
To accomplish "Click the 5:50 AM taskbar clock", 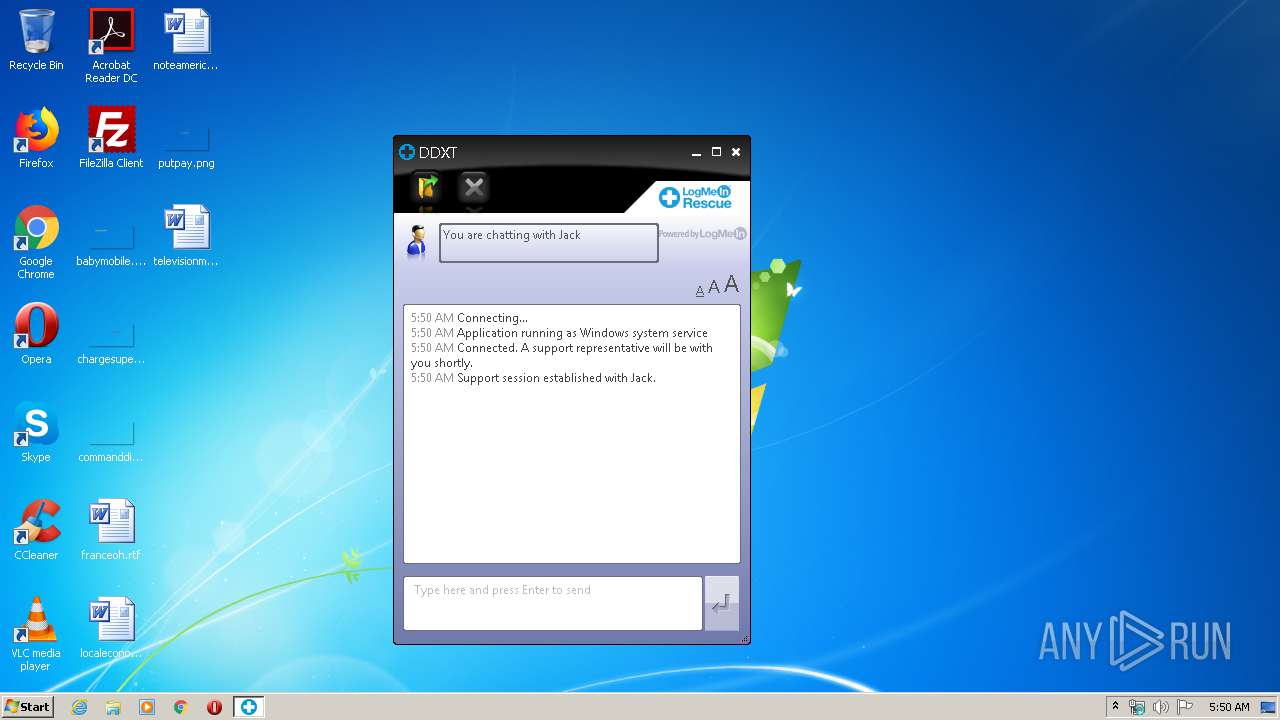I will click(x=1229, y=707).
